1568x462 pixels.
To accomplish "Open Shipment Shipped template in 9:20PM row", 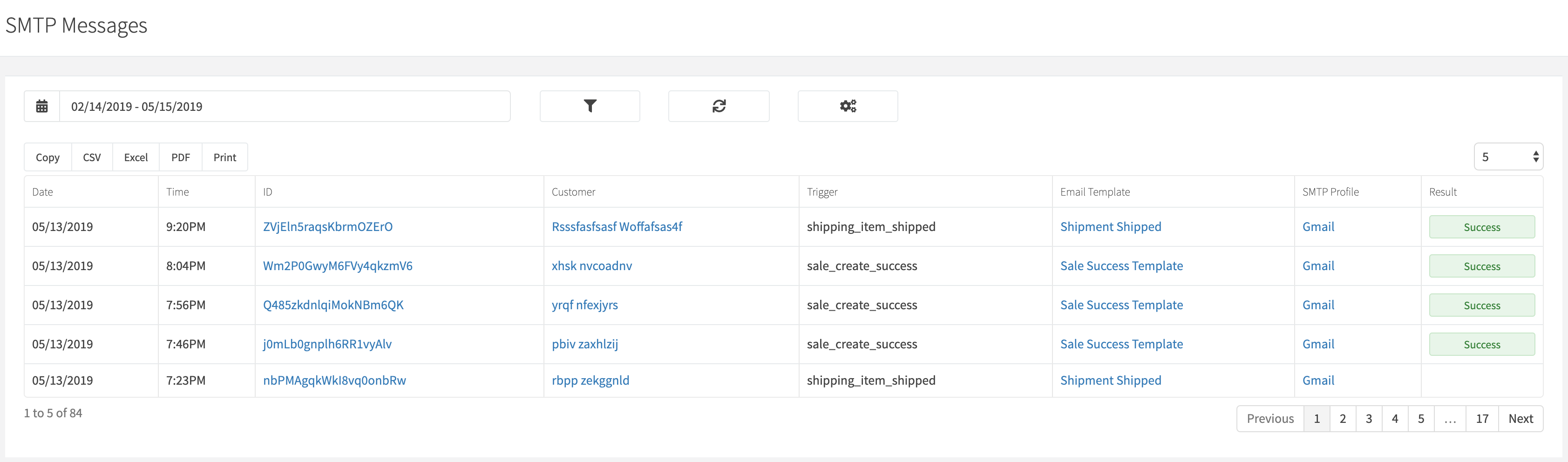I will click(x=1110, y=227).
